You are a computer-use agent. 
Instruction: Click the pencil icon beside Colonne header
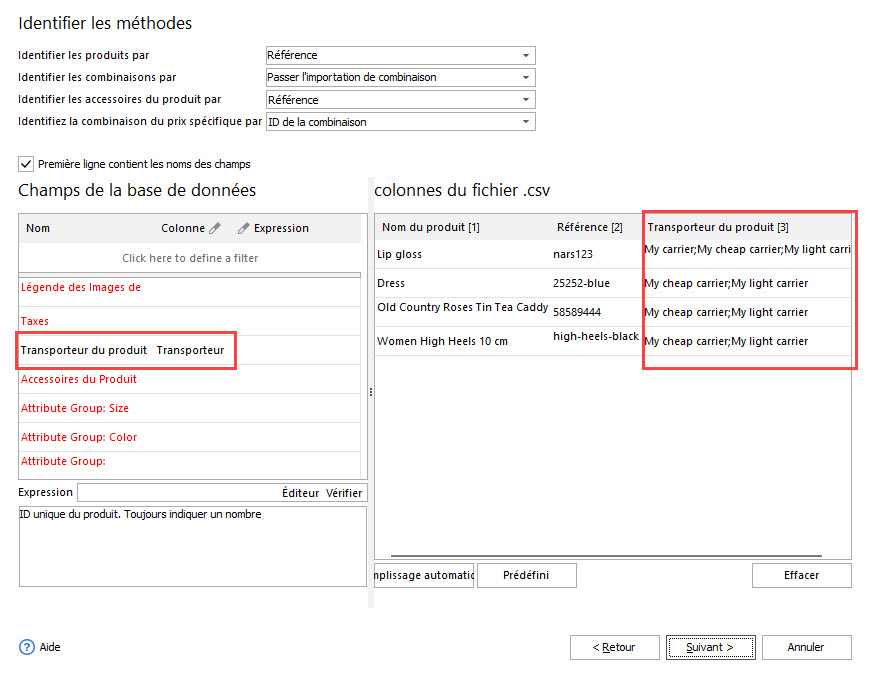(x=215, y=228)
